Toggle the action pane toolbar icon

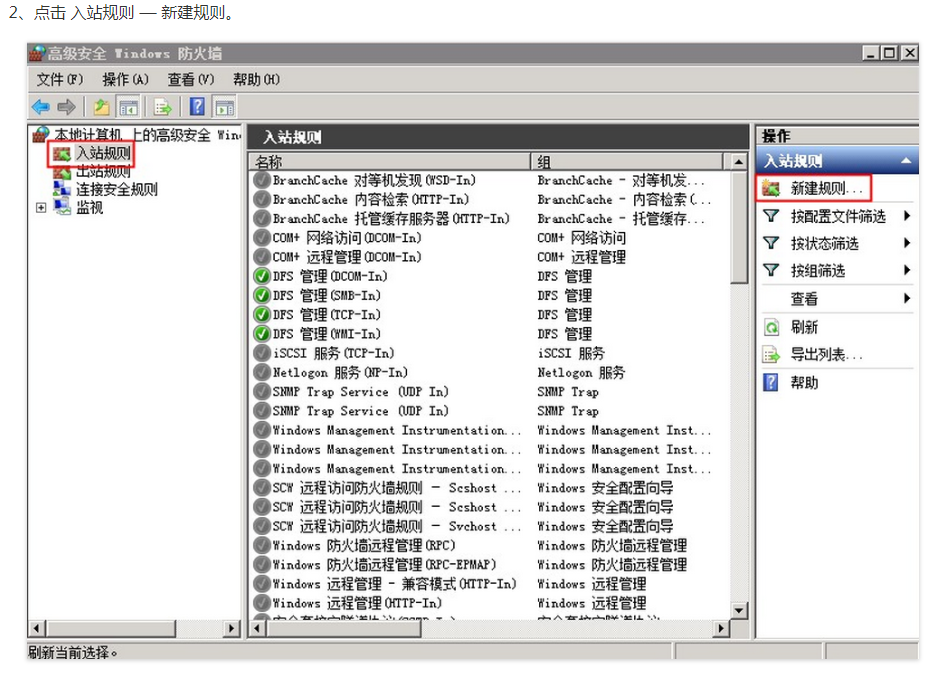click(224, 107)
